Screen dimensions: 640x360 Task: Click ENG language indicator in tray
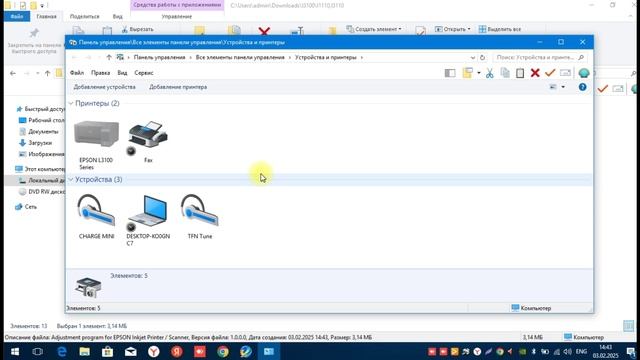(581, 351)
